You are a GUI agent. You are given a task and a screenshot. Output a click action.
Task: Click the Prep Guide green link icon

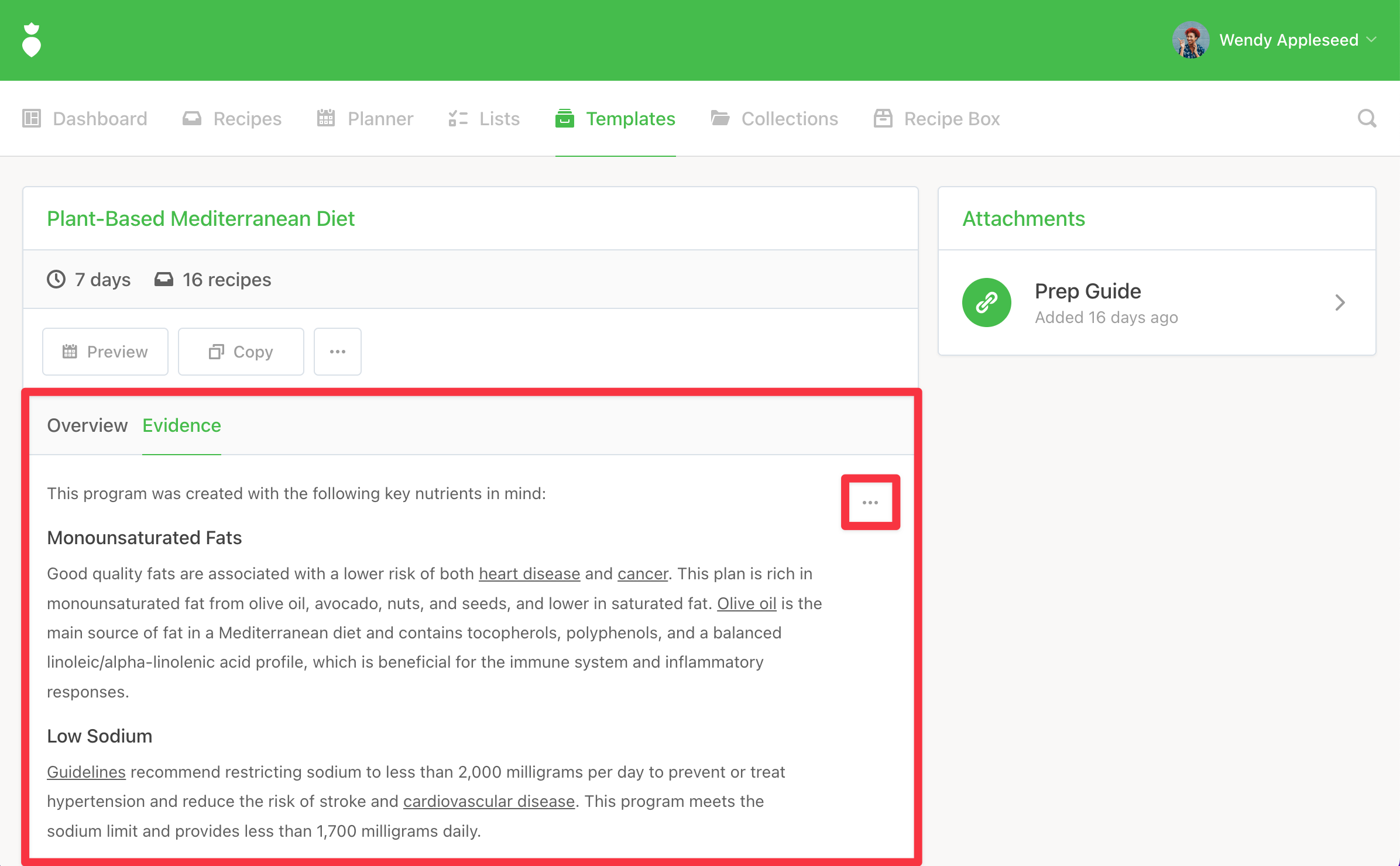(x=987, y=303)
